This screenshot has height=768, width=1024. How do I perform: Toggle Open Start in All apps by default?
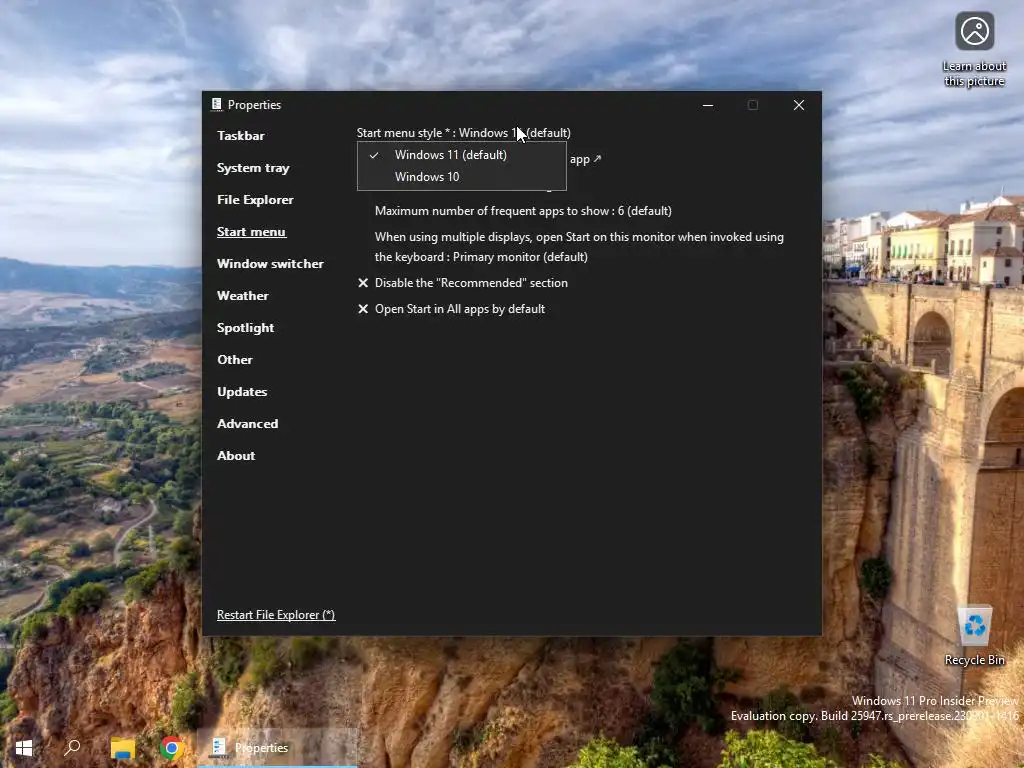tap(451, 309)
